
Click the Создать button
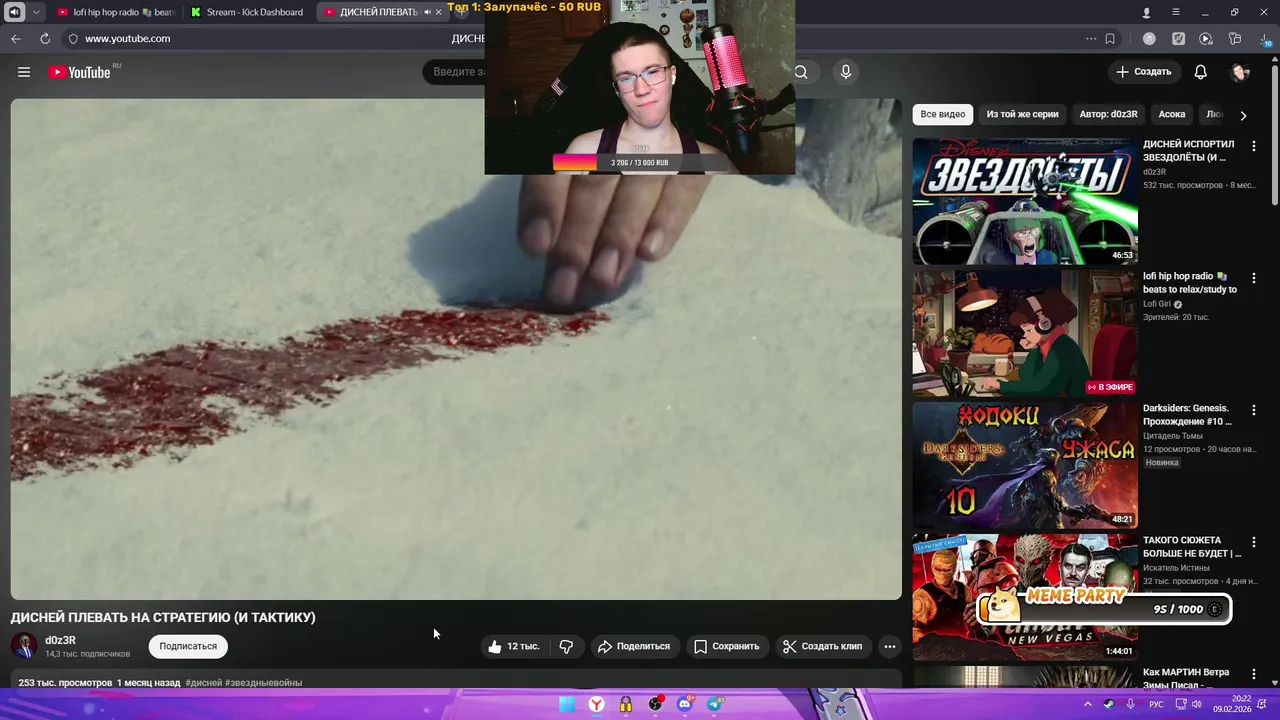pos(1144,72)
